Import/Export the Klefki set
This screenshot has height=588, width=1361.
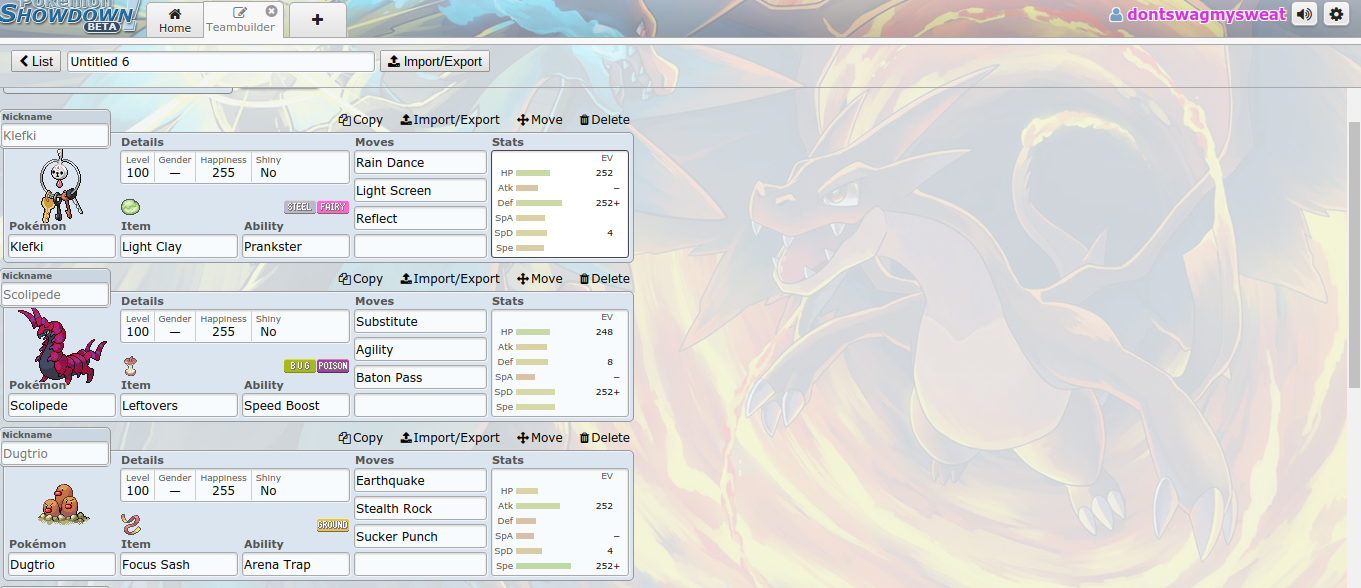(450, 119)
